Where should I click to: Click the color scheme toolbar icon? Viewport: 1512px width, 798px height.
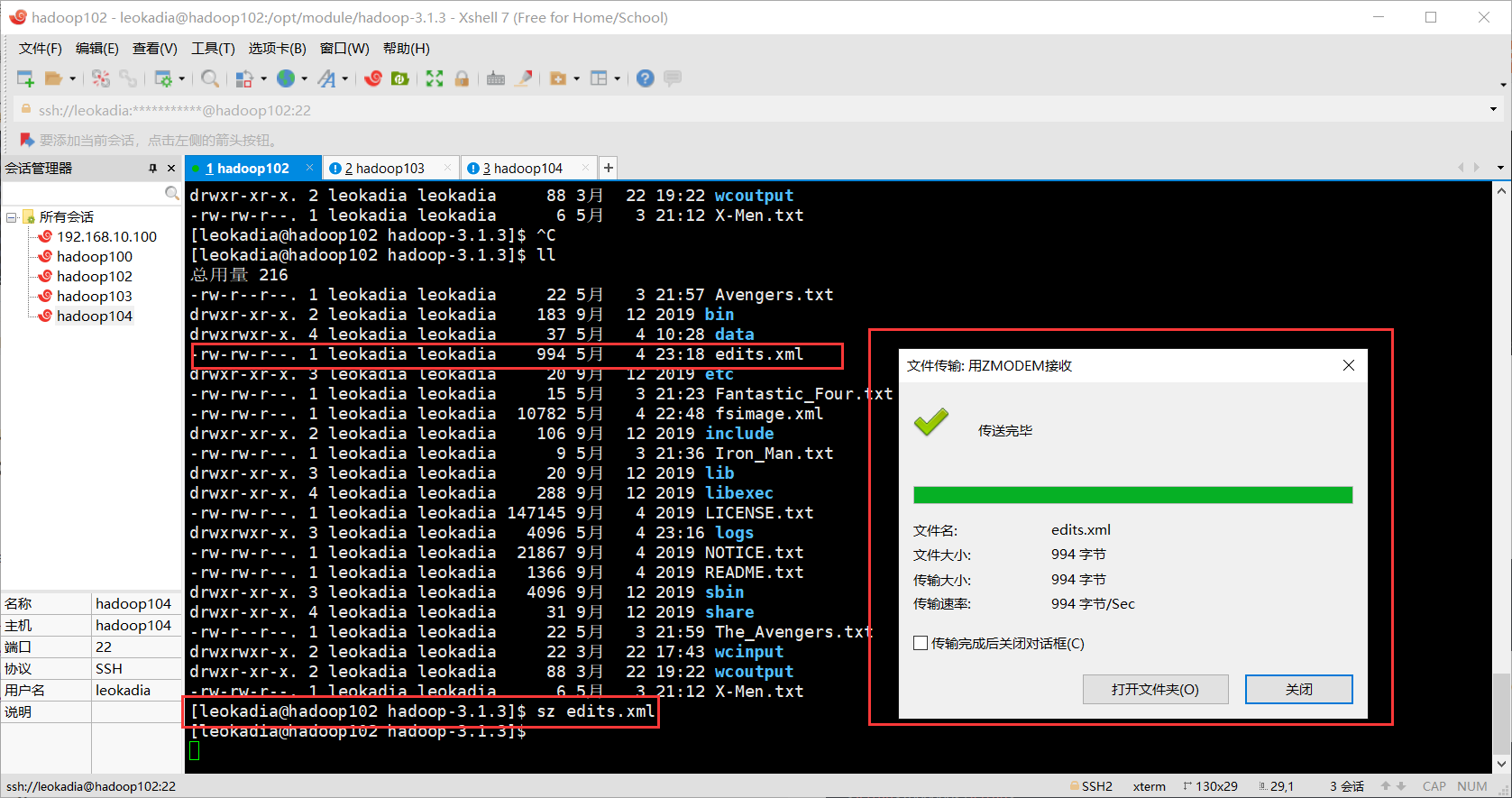[244, 78]
